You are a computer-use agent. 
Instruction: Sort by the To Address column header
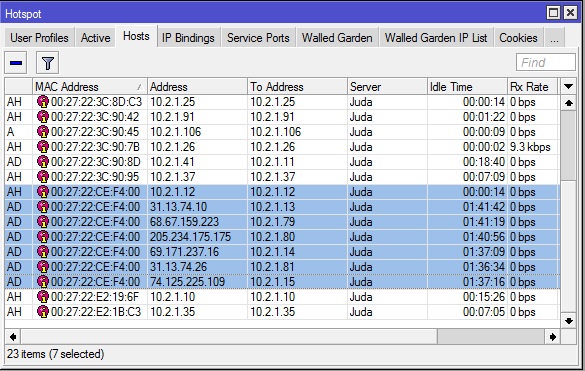click(297, 87)
